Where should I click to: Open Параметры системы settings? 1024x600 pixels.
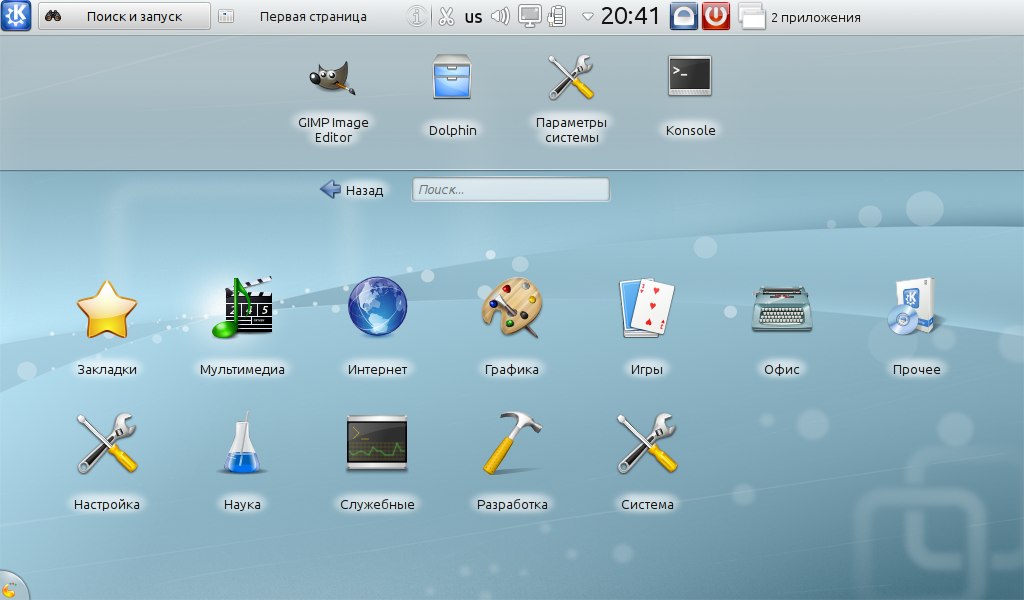pos(571,100)
